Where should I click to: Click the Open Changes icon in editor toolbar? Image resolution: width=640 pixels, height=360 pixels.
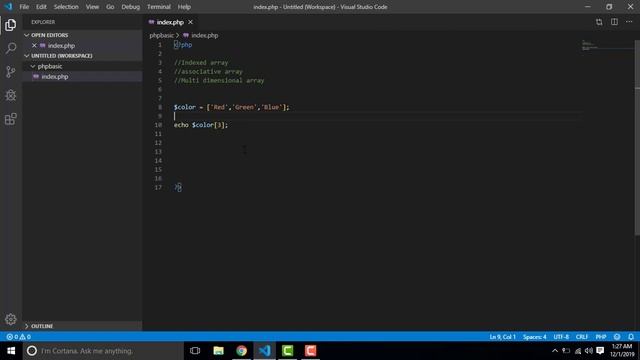(x=599, y=22)
